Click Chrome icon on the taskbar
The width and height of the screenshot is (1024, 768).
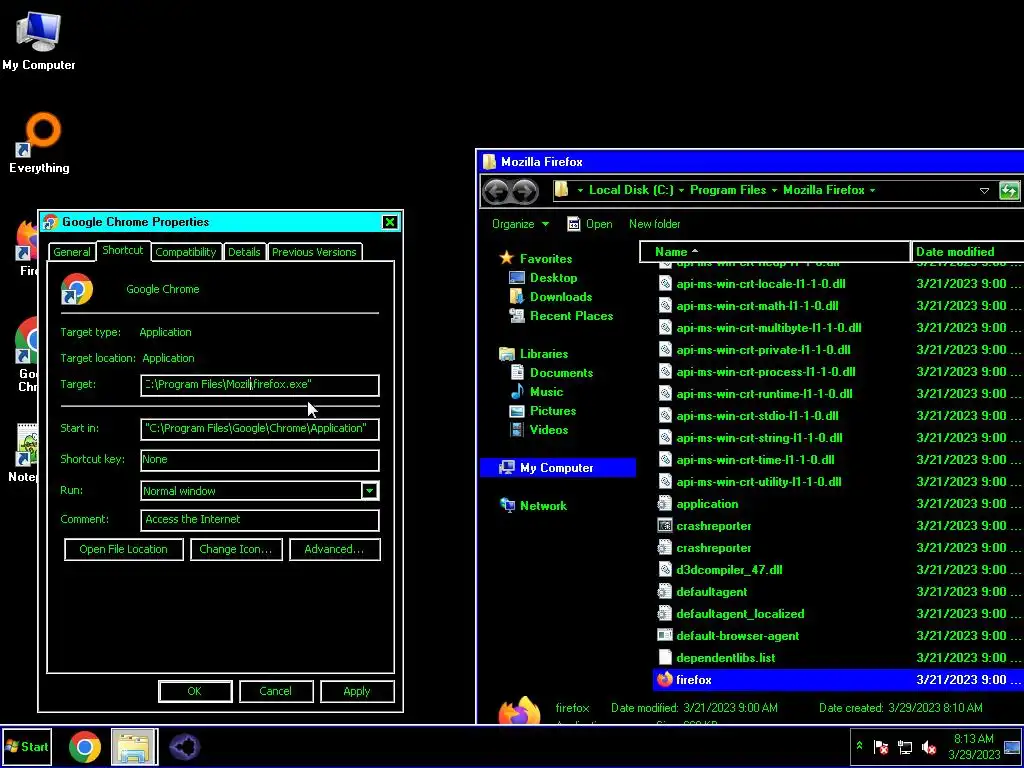pos(85,747)
